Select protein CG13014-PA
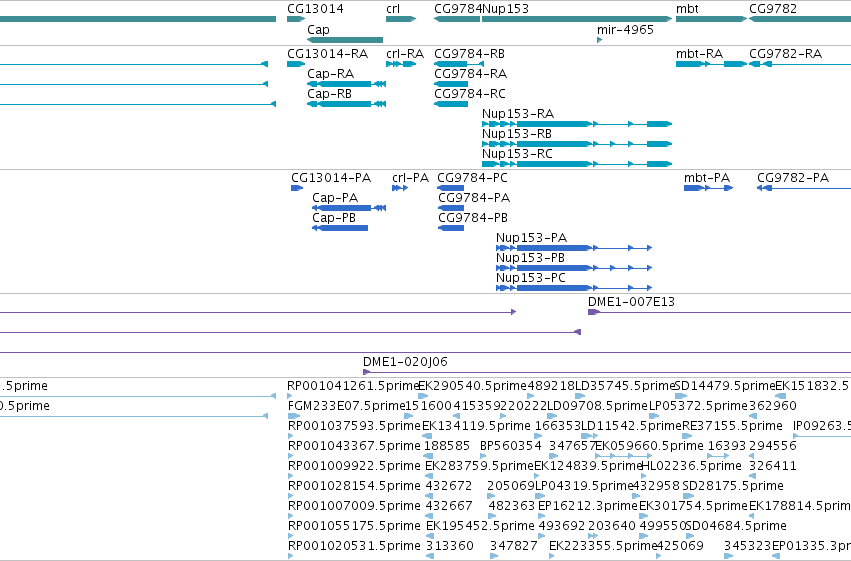The image size is (851, 561). click(x=297, y=188)
